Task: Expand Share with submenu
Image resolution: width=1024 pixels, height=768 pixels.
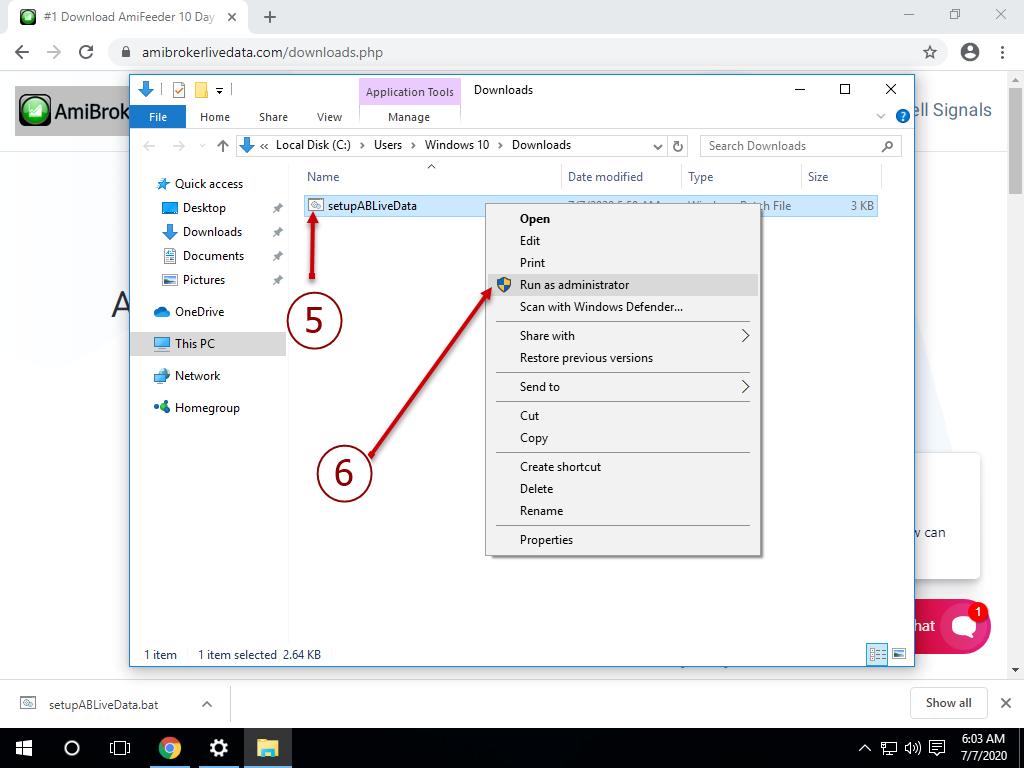Action: point(623,336)
